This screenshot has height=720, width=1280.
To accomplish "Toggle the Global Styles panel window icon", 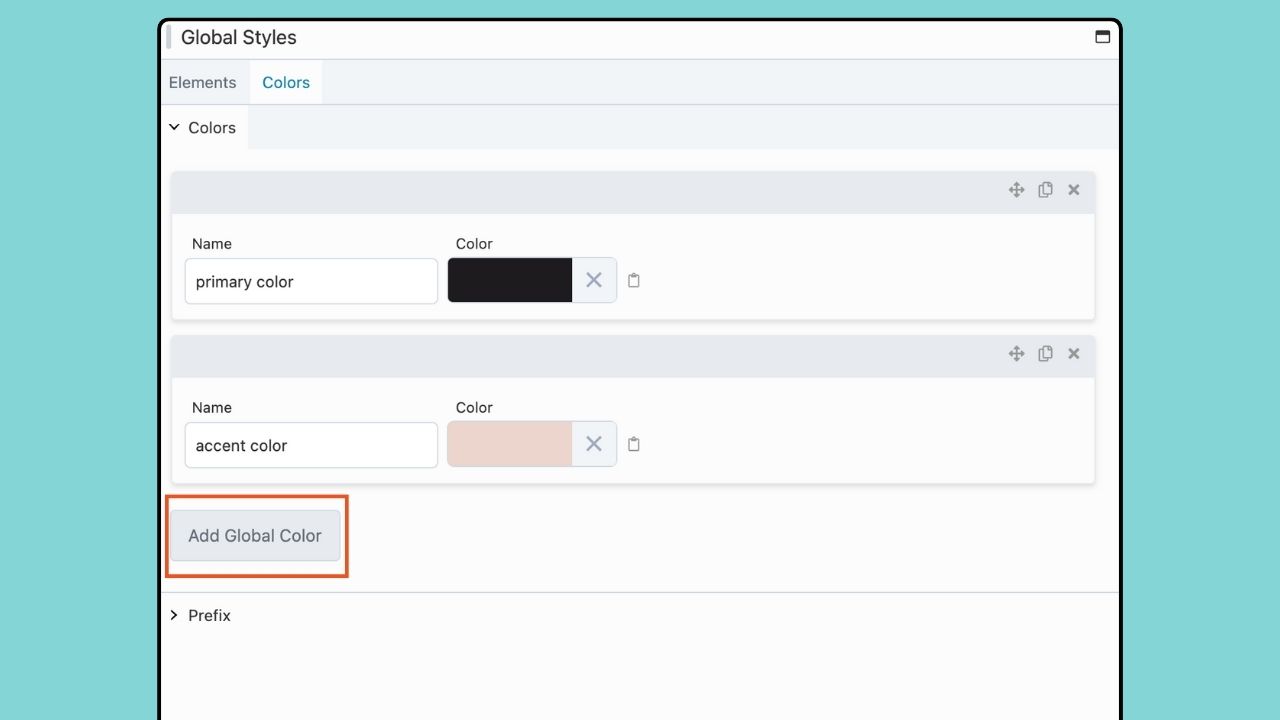I will [1102, 37].
